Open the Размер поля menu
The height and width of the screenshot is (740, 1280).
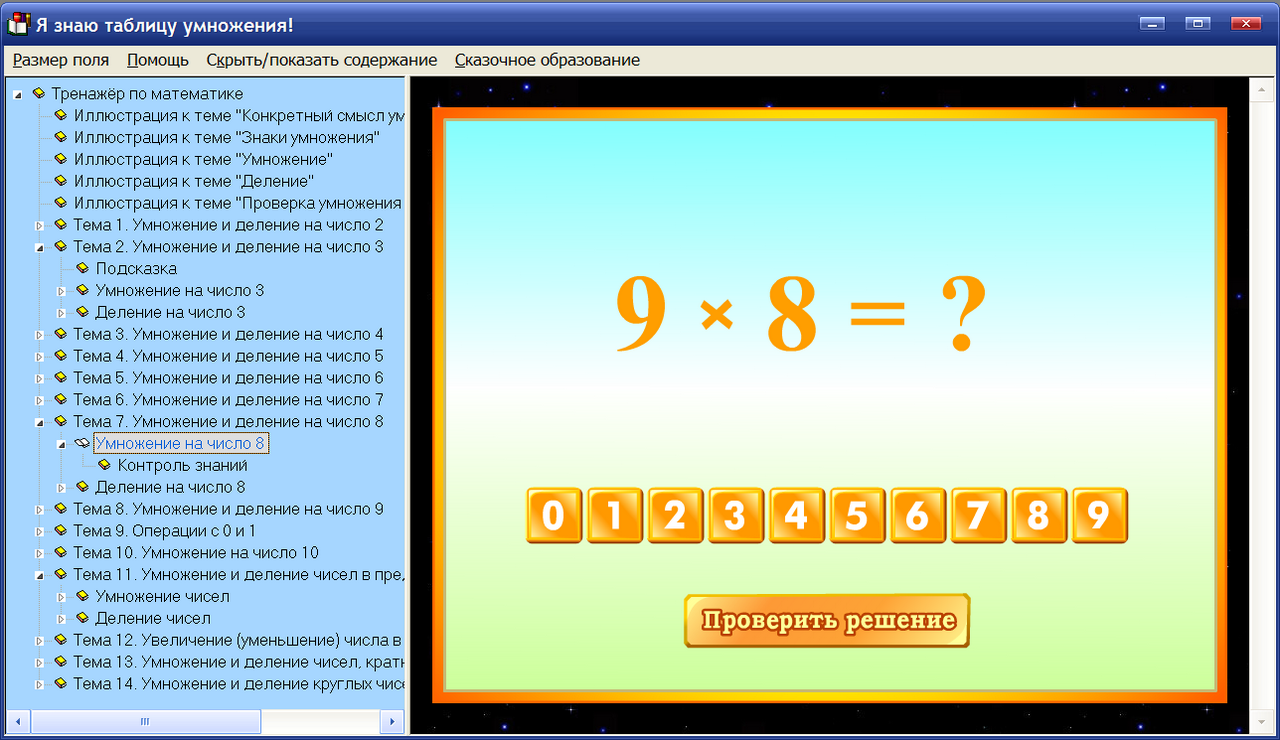tap(61, 60)
